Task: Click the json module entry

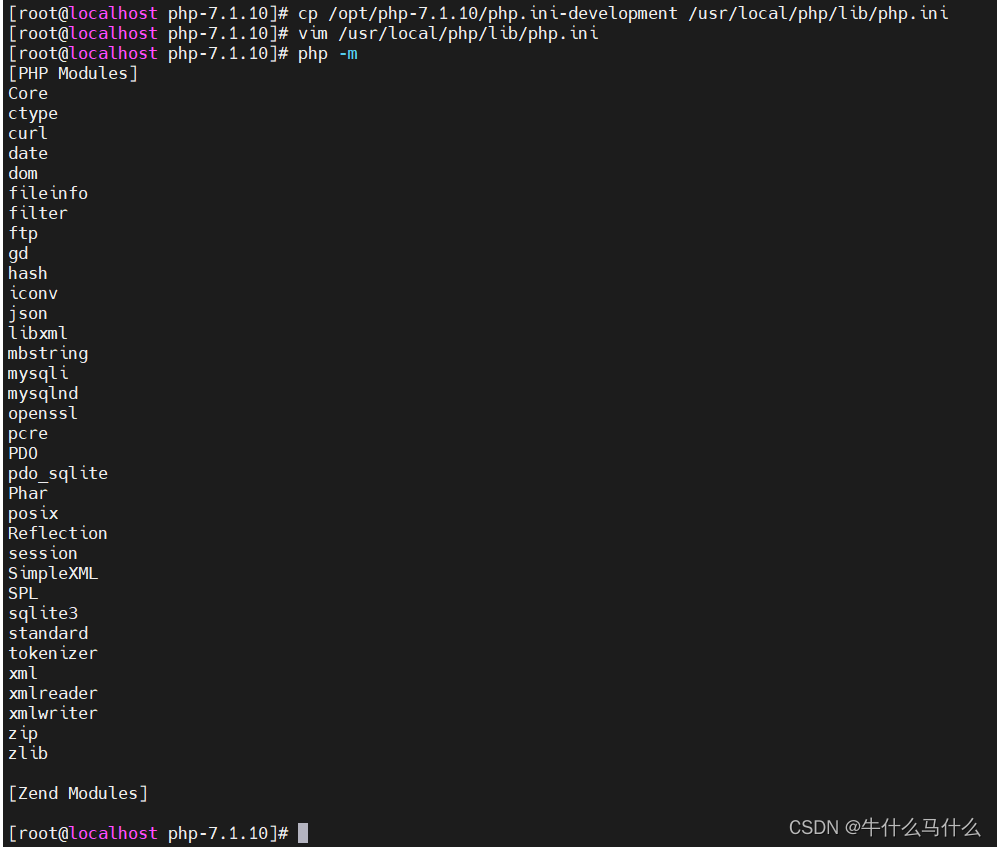Action: tap(27, 312)
